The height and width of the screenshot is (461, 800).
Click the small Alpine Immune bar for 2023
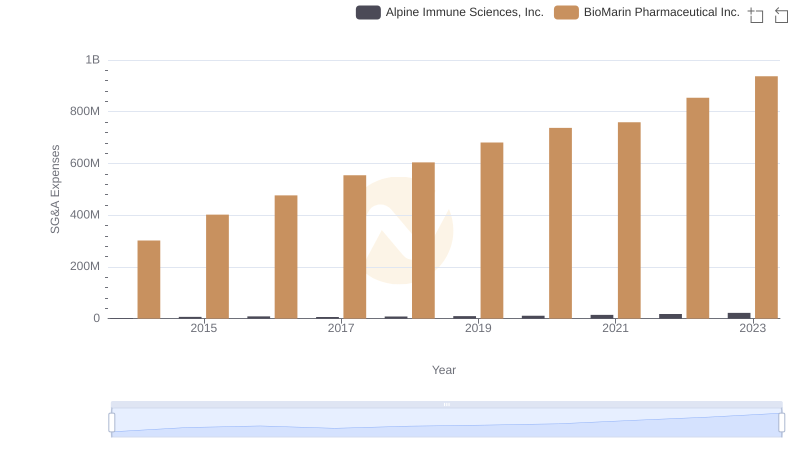click(x=739, y=316)
